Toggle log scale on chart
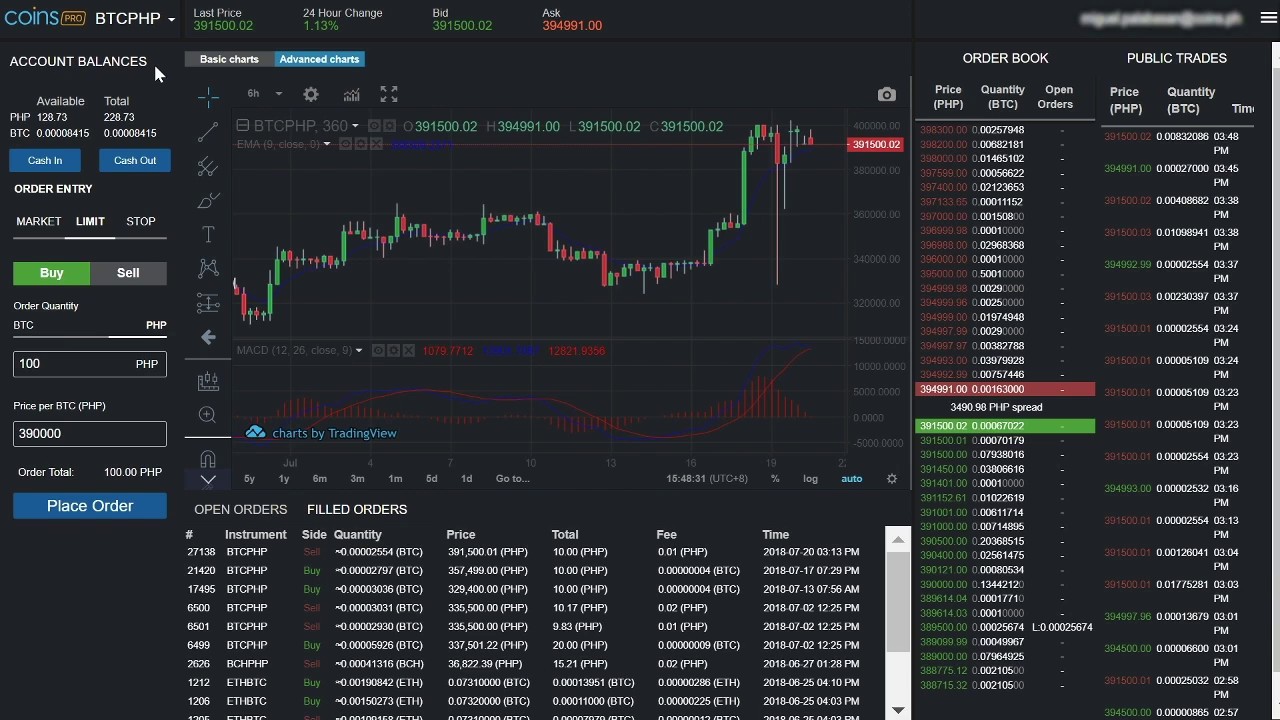The width and height of the screenshot is (1280, 720). point(810,479)
